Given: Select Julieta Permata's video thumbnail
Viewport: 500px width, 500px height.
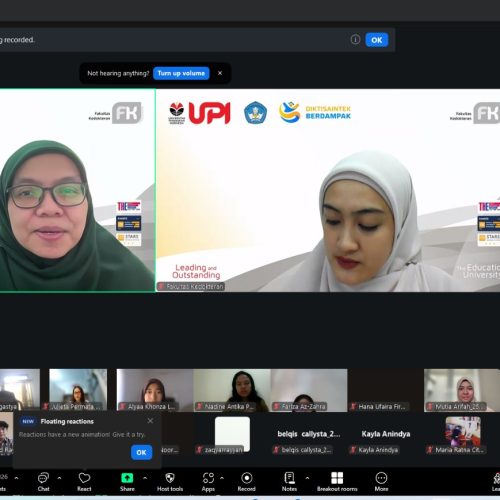Looking at the screenshot, I should 78,390.
